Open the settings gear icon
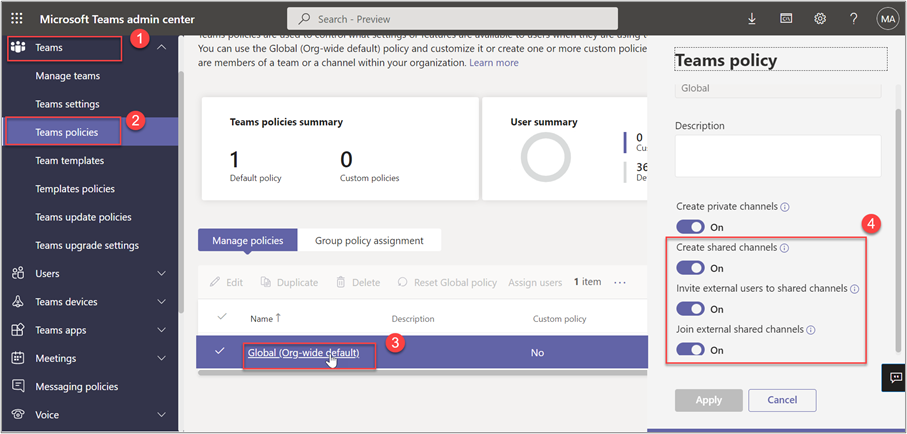 click(820, 18)
